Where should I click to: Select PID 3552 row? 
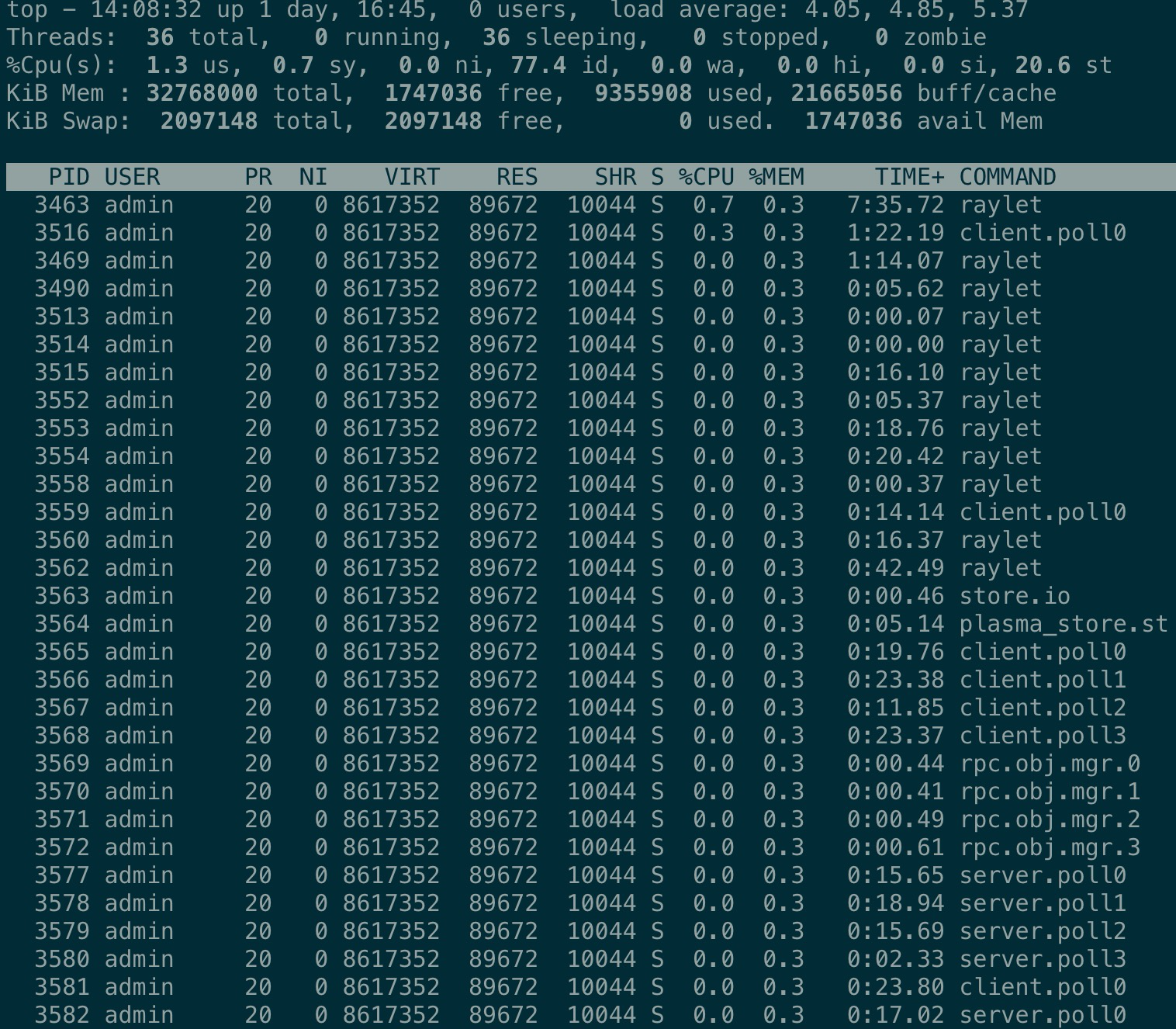tap(588, 400)
